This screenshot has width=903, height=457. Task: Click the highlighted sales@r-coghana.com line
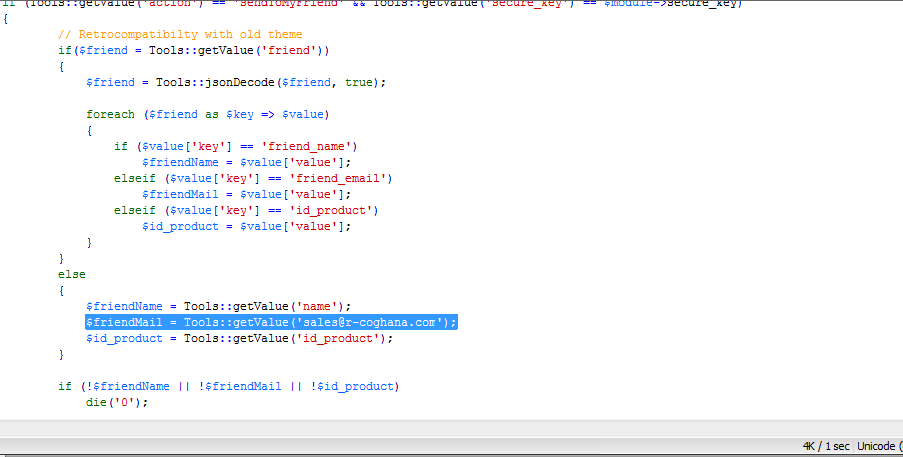[x=271, y=322]
